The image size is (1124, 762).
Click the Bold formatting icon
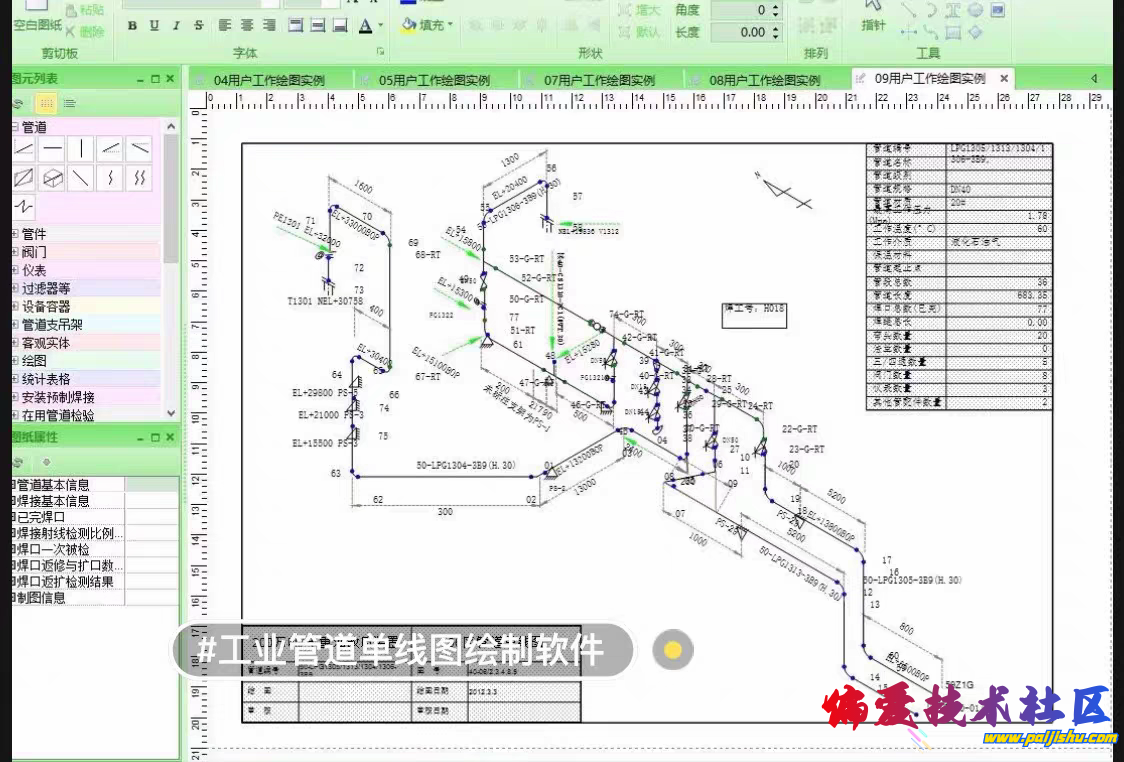(x=132, y=26)
